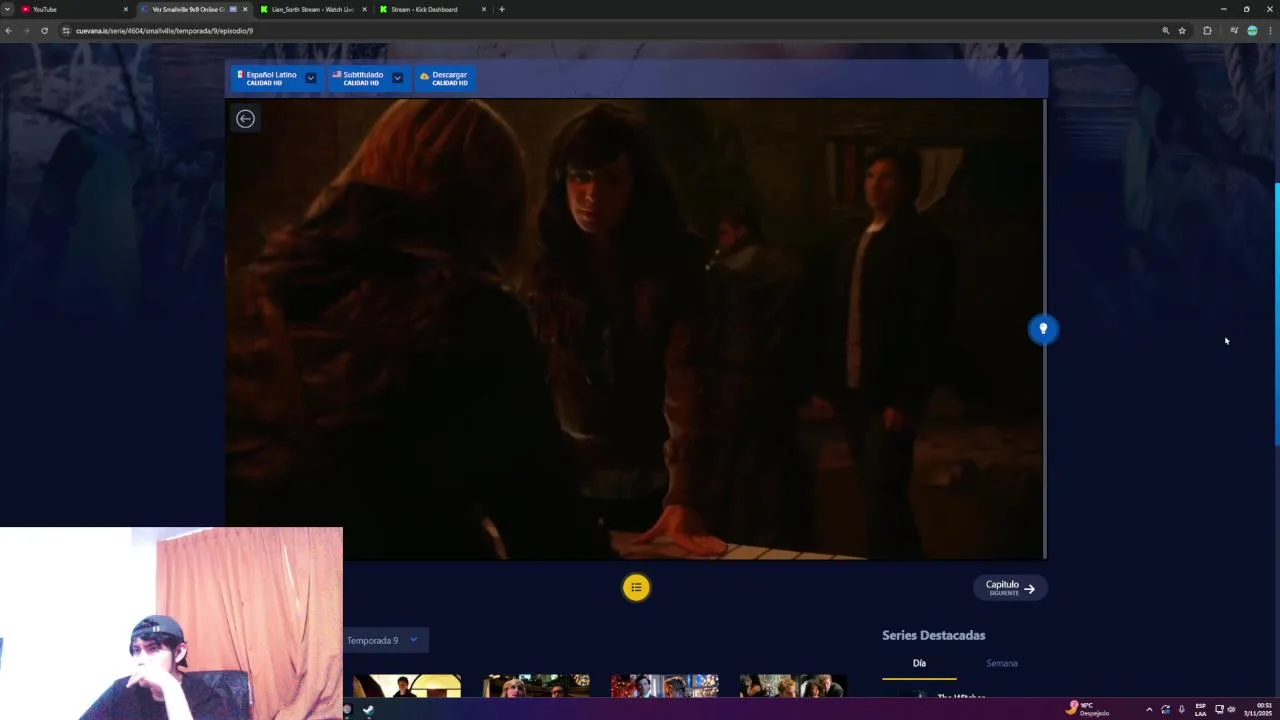This screenshot has height=720, width=1280.
Task: Open the browser extensions puzzle icon
Action: pos(1207,31)
